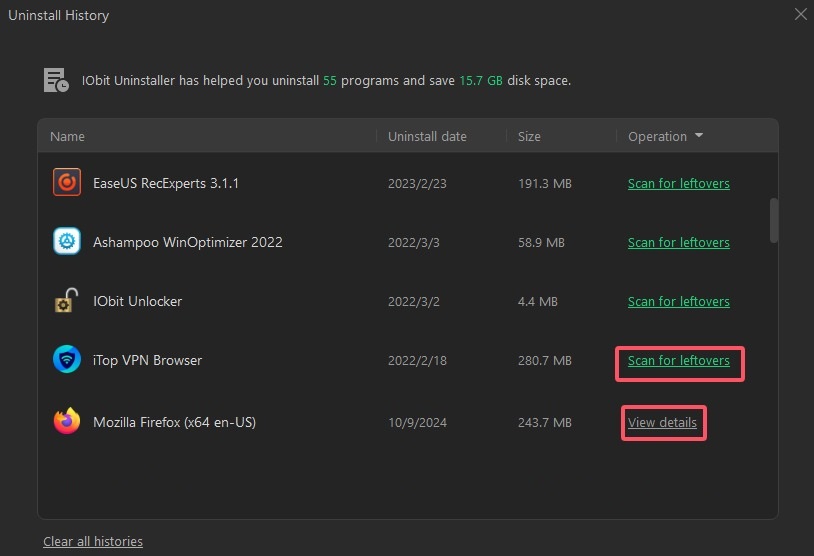Click the 4.4 MB size value
814x556 pixels.
[x=538, y=302]
